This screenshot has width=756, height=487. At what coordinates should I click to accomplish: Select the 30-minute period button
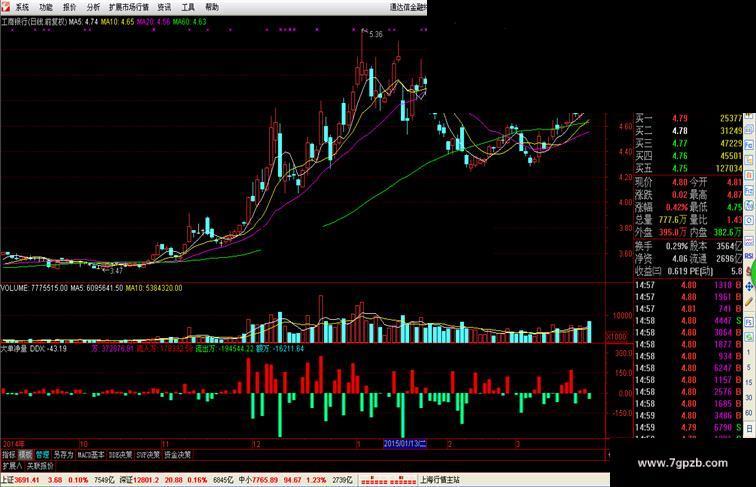749,398
